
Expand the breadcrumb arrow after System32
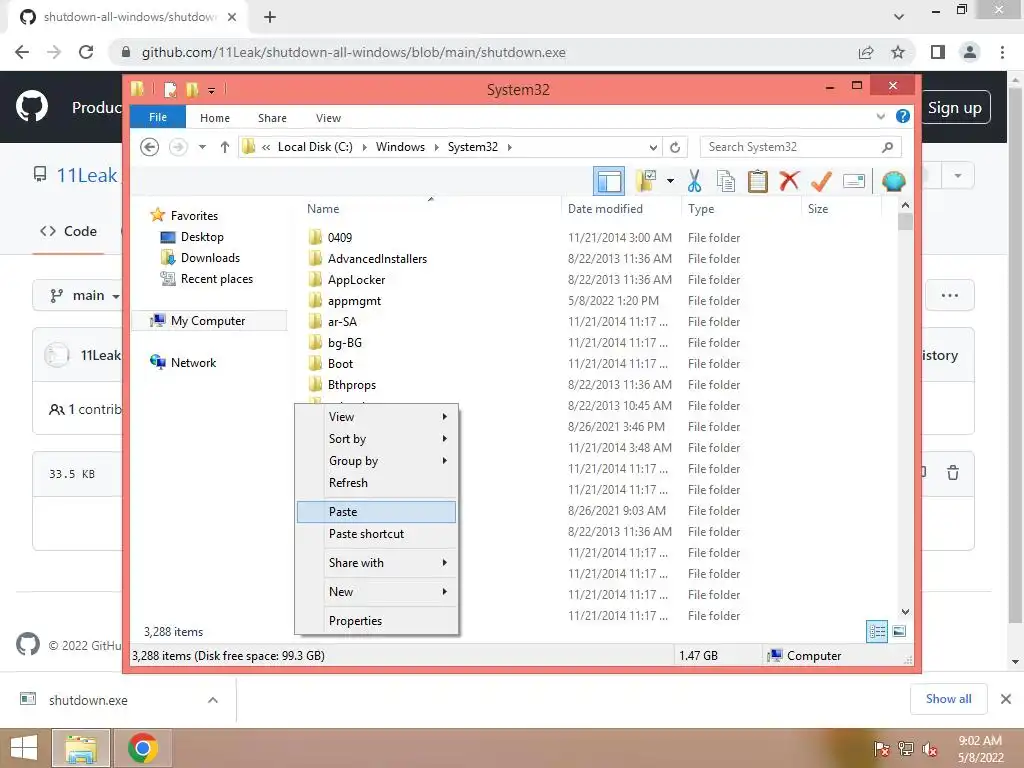(x=509, y=147)
